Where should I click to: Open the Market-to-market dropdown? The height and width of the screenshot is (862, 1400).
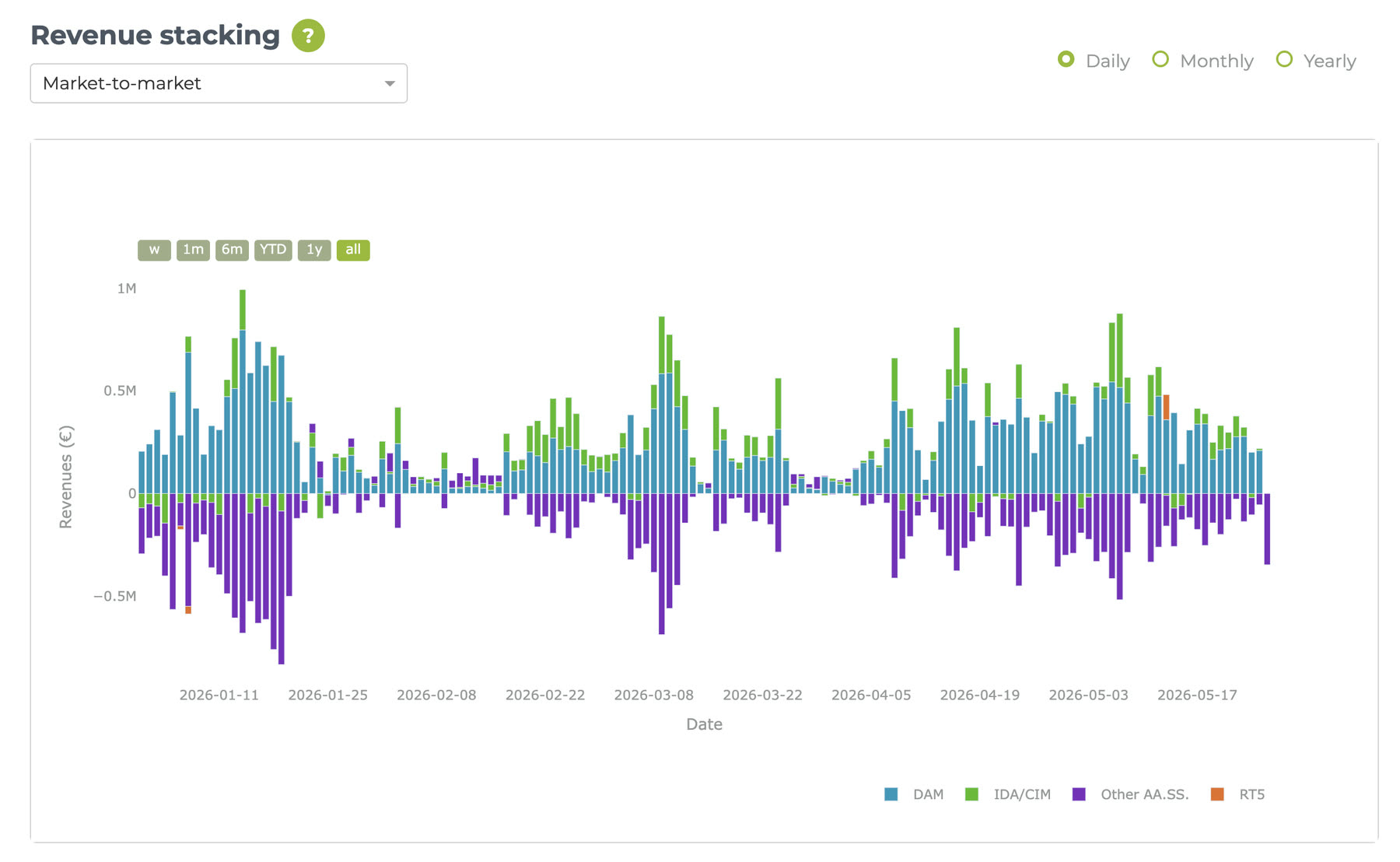tap(219, 83)
